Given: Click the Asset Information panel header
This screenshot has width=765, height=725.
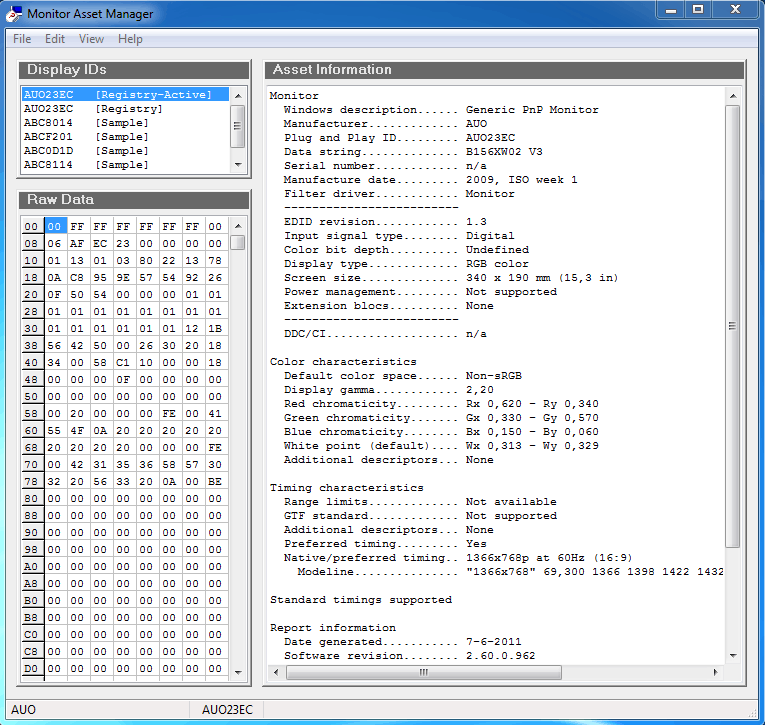Looking at the screenshot, I should [x=504, y=69].
